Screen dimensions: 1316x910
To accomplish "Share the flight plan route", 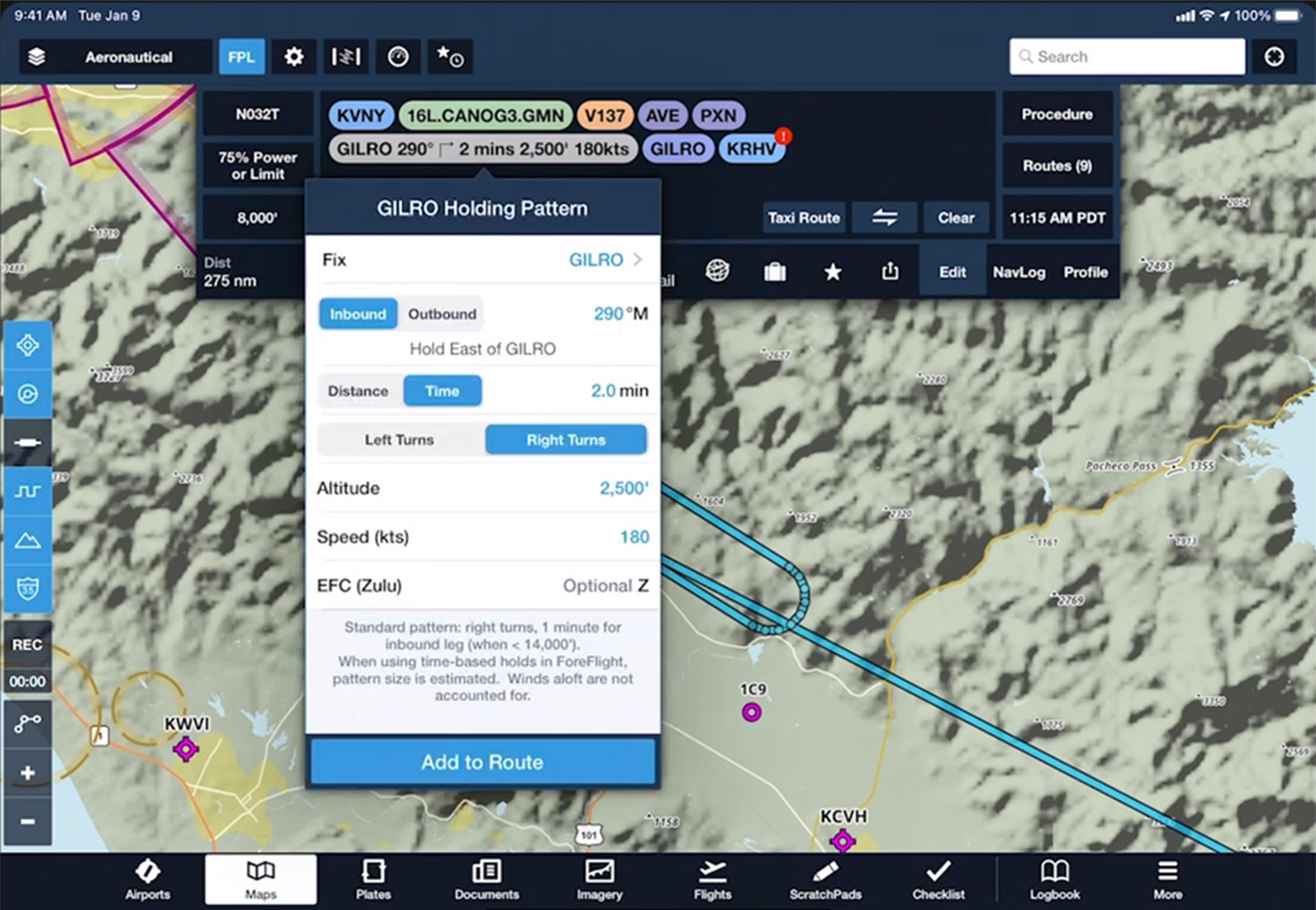I will [x=890, y=271].
